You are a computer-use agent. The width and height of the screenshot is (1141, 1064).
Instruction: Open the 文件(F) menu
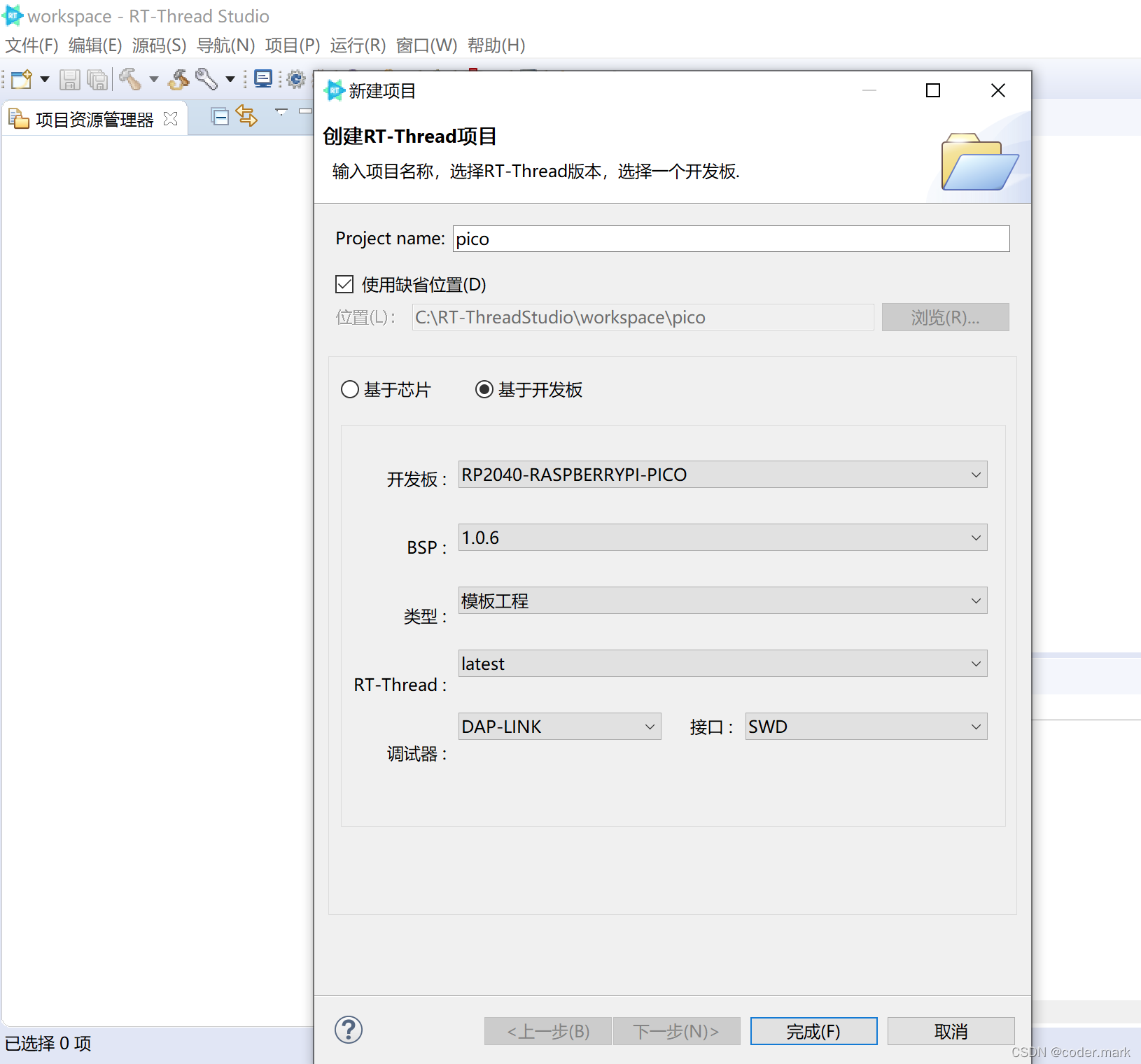pos(31,45)
